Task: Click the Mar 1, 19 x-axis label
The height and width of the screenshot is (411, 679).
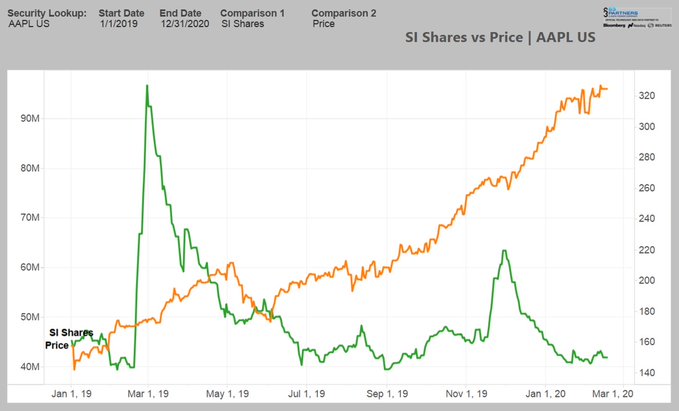Action: [x=145, y=394]
